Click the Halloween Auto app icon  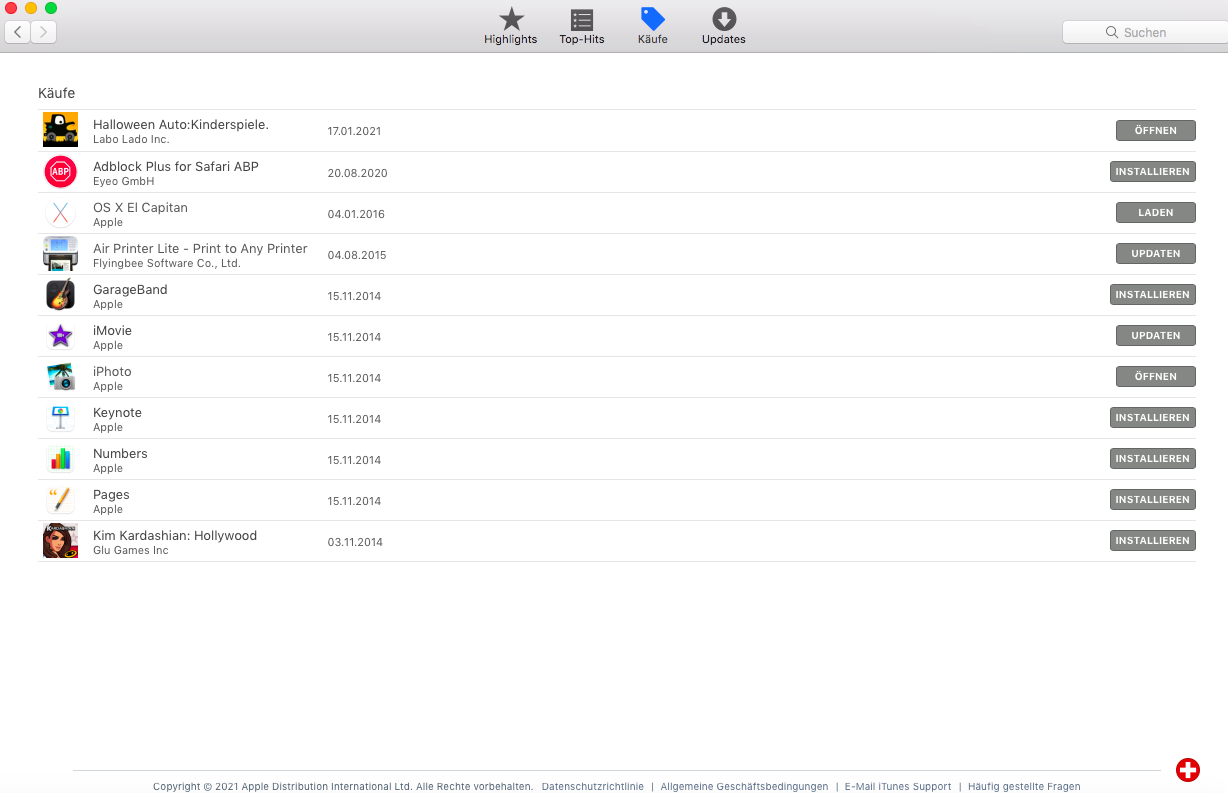click(60, 130)
